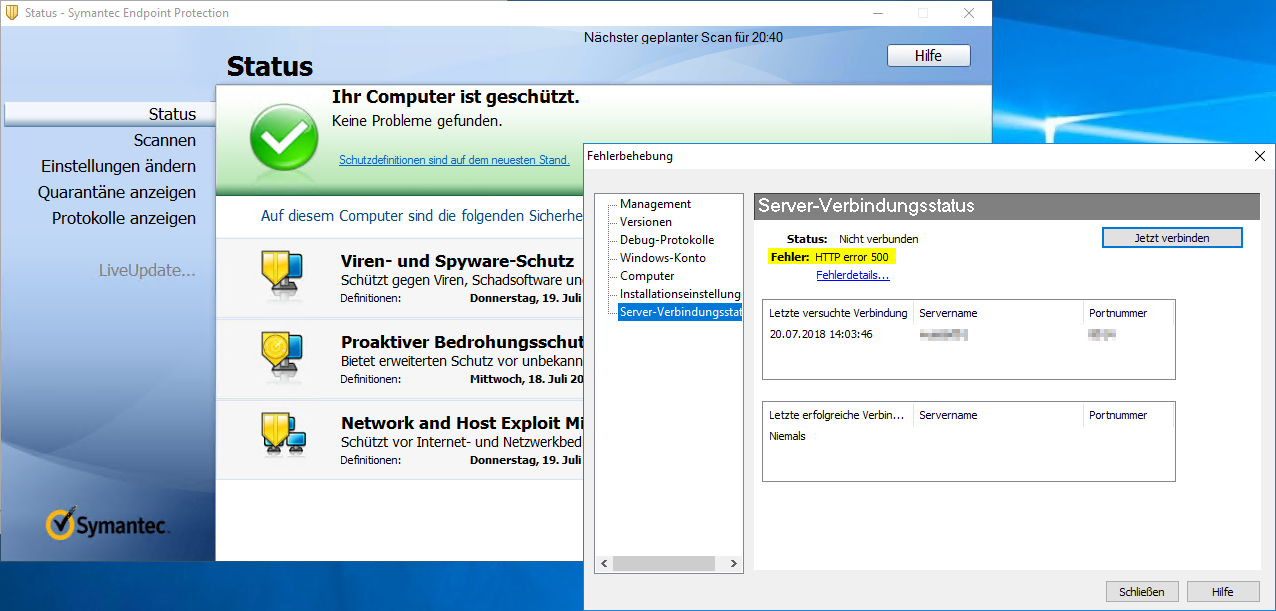1276x611 pixels.
Task: Click Letzte versuchte Verbindung column header
Action: click(838, 313)
